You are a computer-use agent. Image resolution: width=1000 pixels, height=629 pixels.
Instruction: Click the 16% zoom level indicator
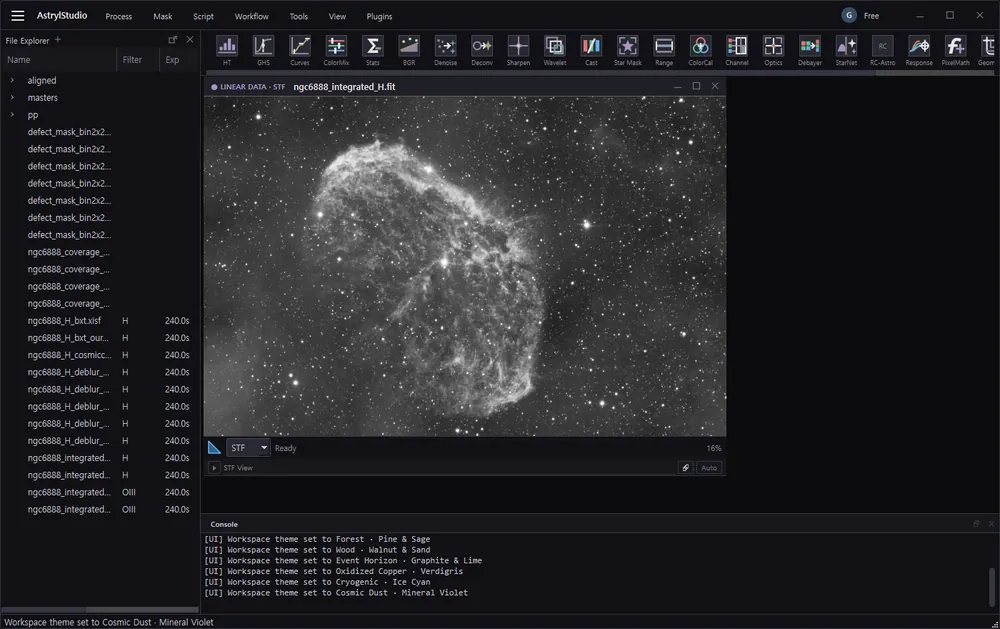pyautogui.click(x=714, y=448)
